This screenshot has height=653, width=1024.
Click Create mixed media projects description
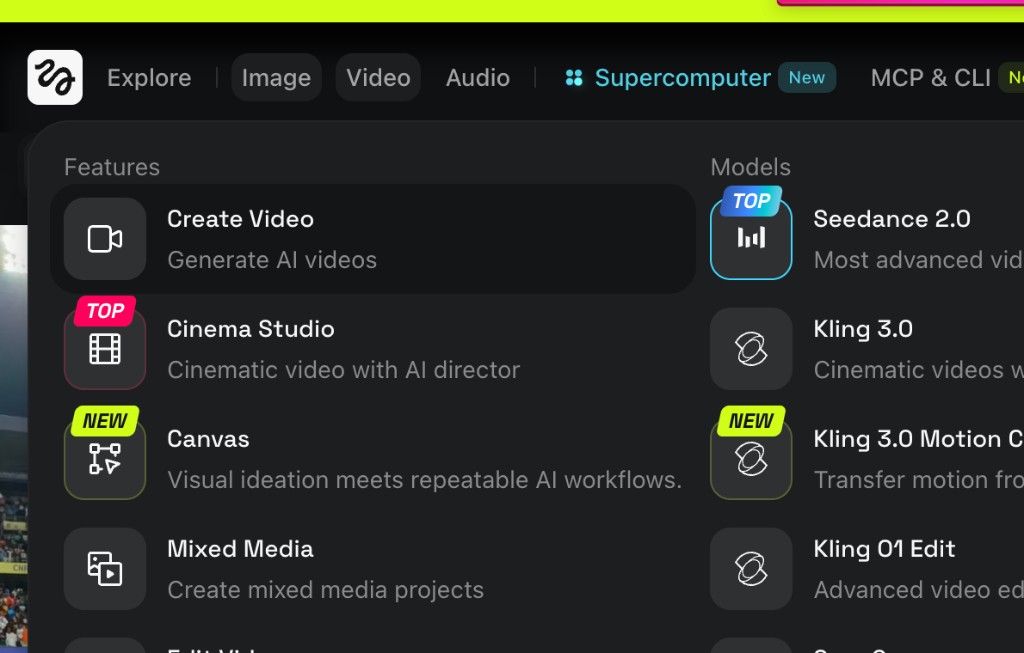(x=325, y=590)
